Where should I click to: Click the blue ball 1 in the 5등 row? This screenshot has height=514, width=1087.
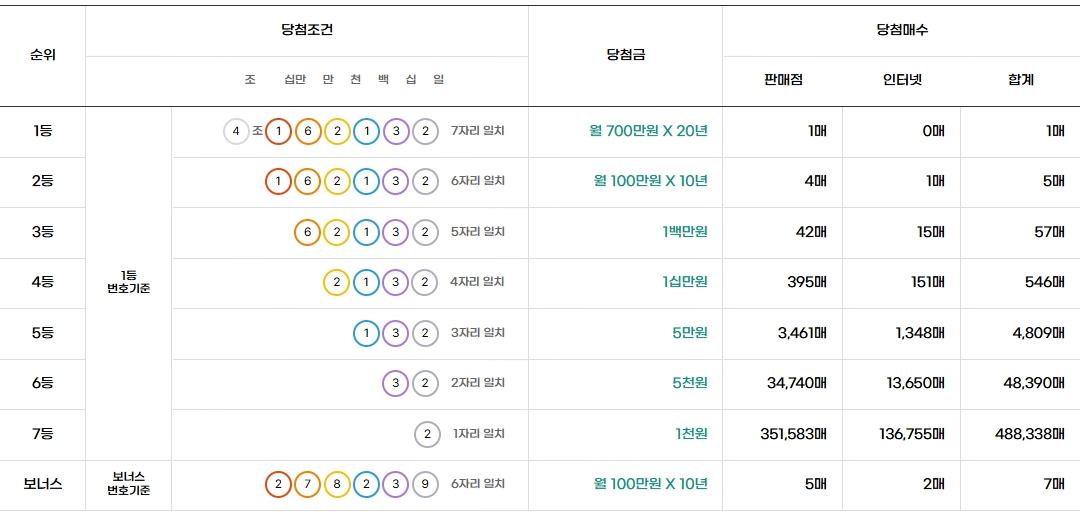[366, 333]
